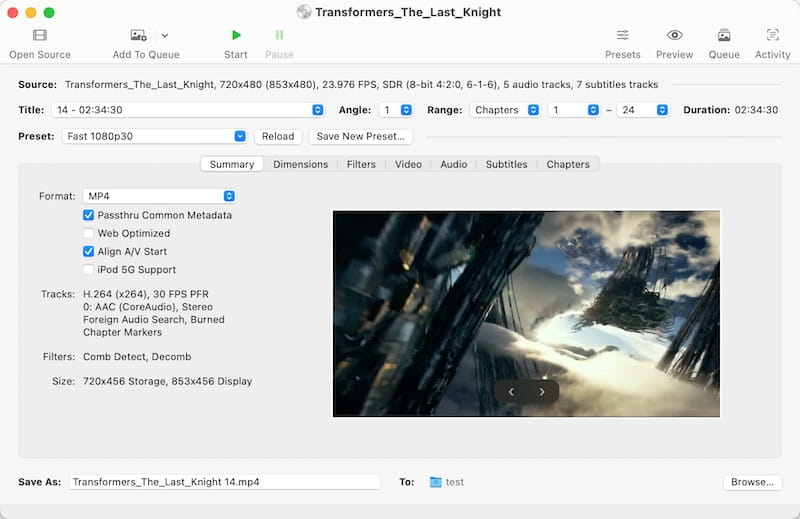Click Save New Preset button

tap(360, 136)
